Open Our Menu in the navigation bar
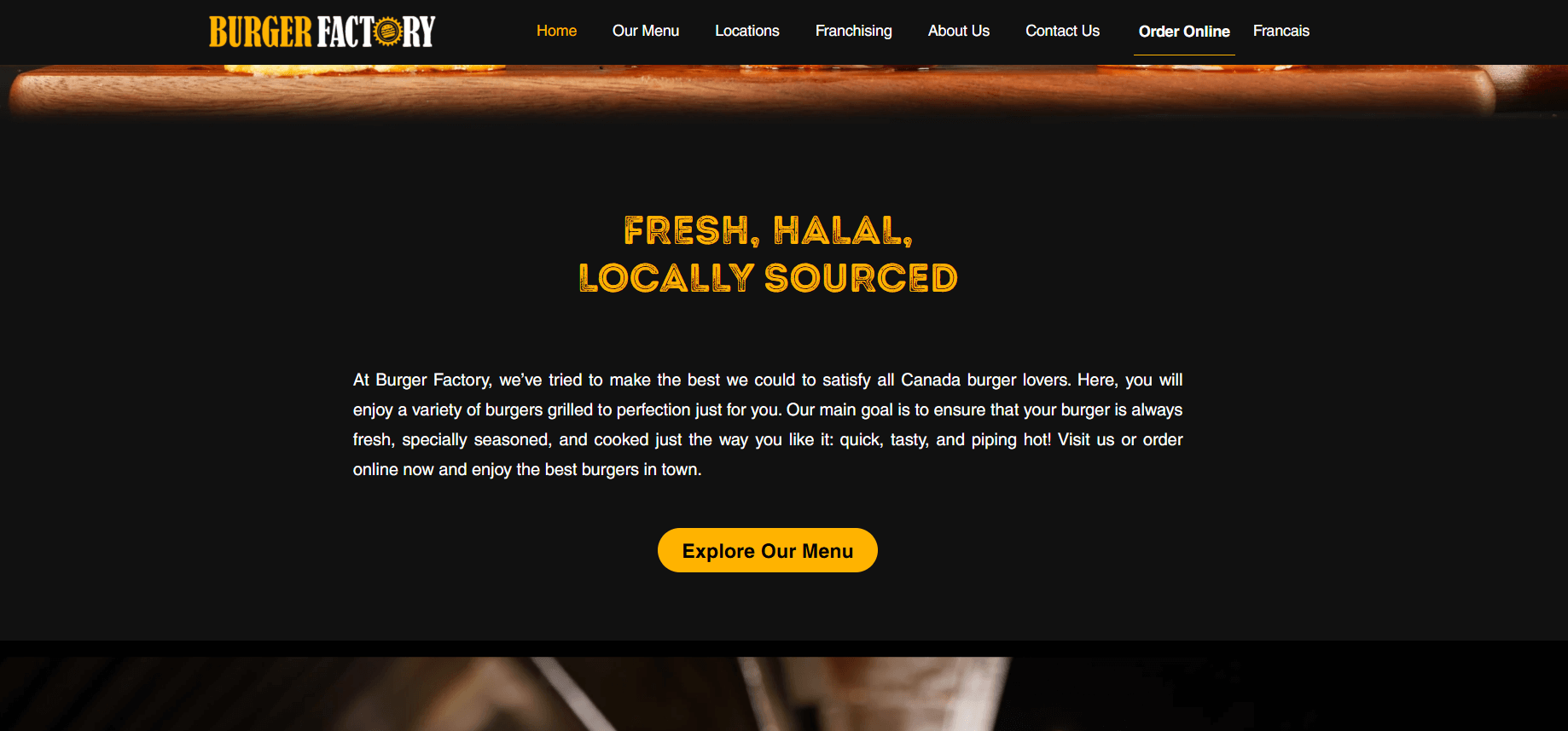This screenshot has width=1568, height=731. [646, 31]
